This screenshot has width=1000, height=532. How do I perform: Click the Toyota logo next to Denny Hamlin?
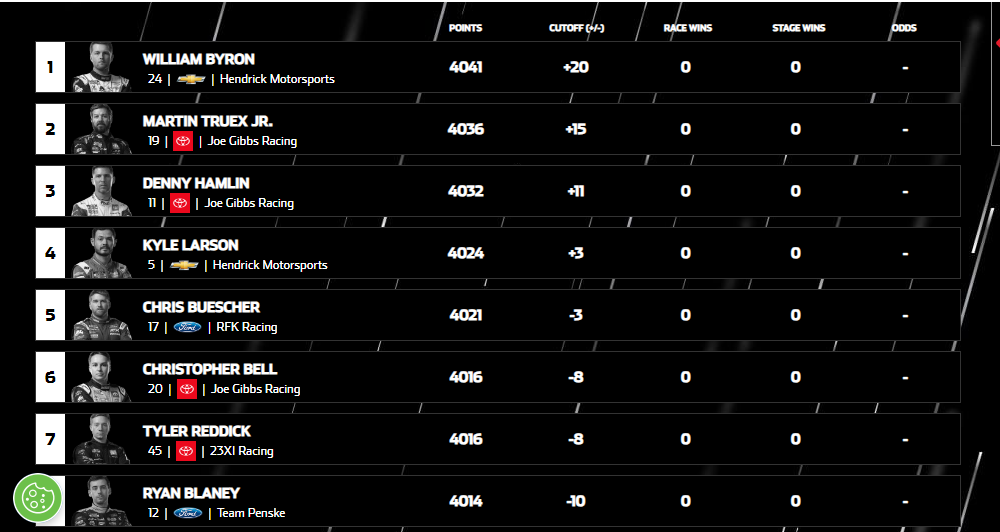[x=180, y=203]
